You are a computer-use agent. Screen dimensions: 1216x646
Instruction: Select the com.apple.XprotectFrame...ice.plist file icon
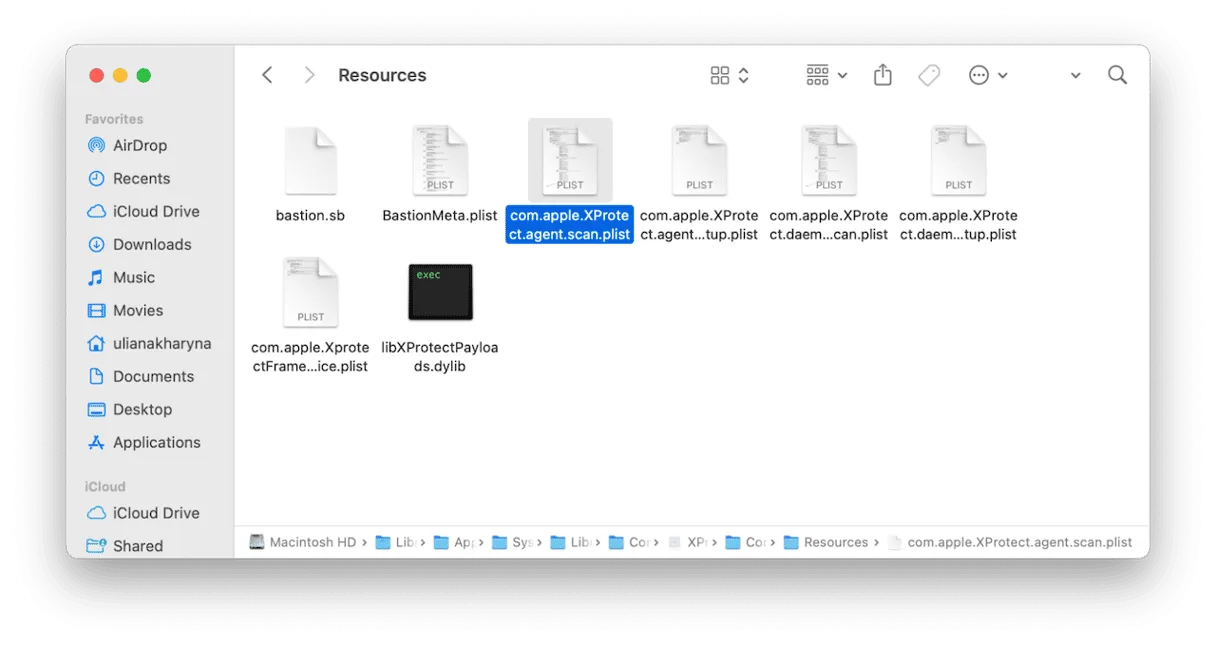coord(310,292)
